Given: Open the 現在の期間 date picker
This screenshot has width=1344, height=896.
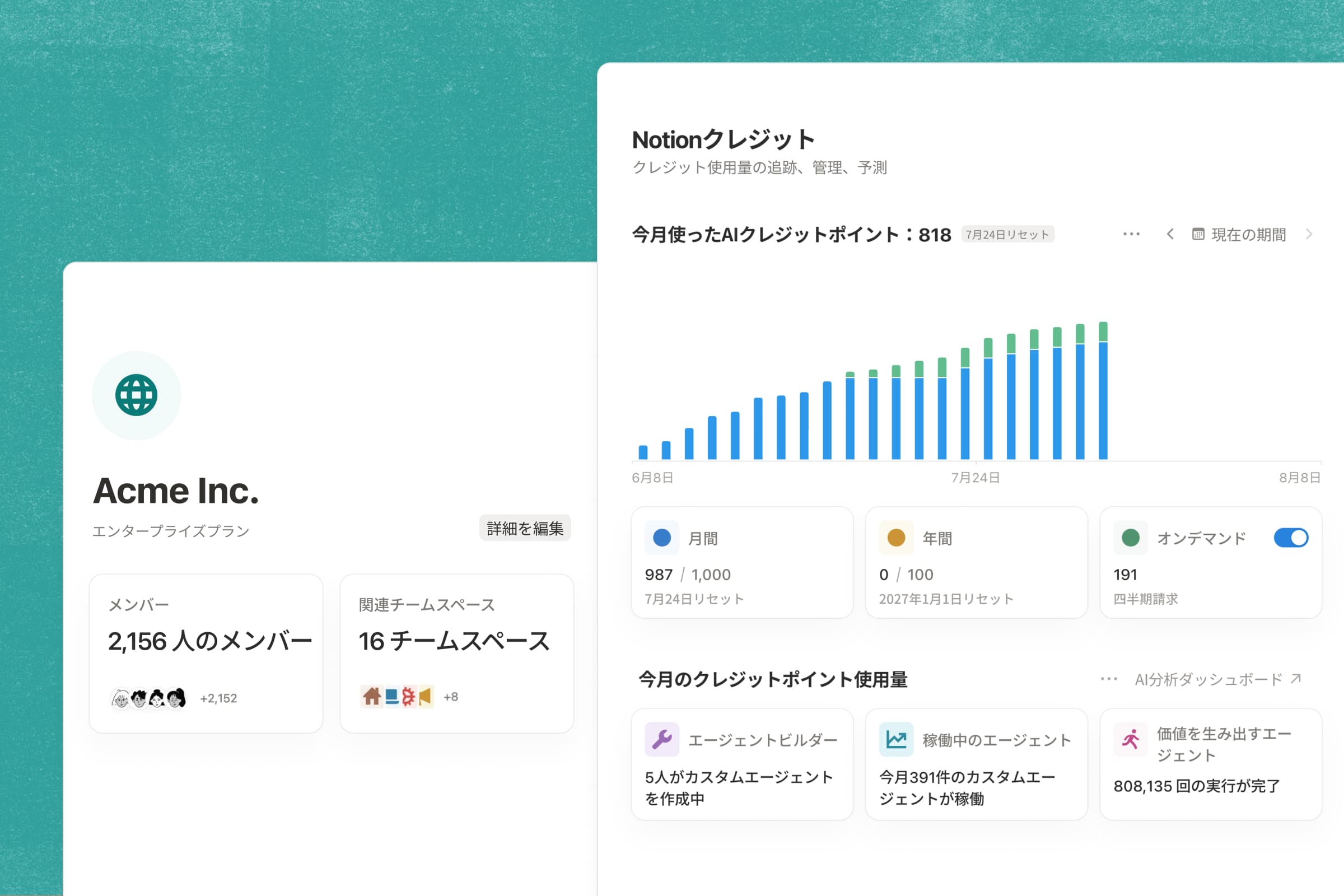Looking at the screenshot, I should pyautogui.click(x=1239, y=234).
